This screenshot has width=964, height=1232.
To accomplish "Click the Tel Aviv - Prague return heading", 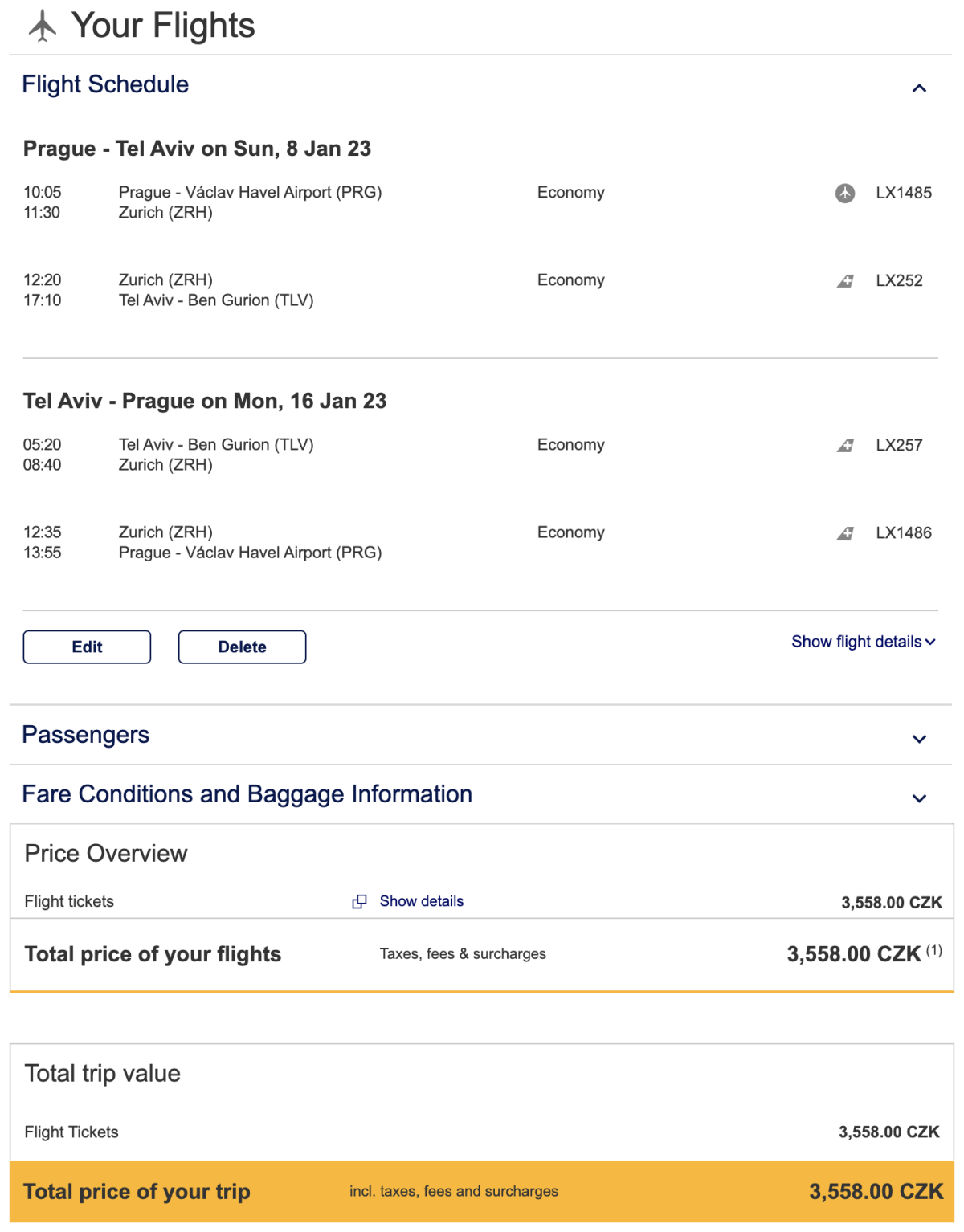I will 205,401.
